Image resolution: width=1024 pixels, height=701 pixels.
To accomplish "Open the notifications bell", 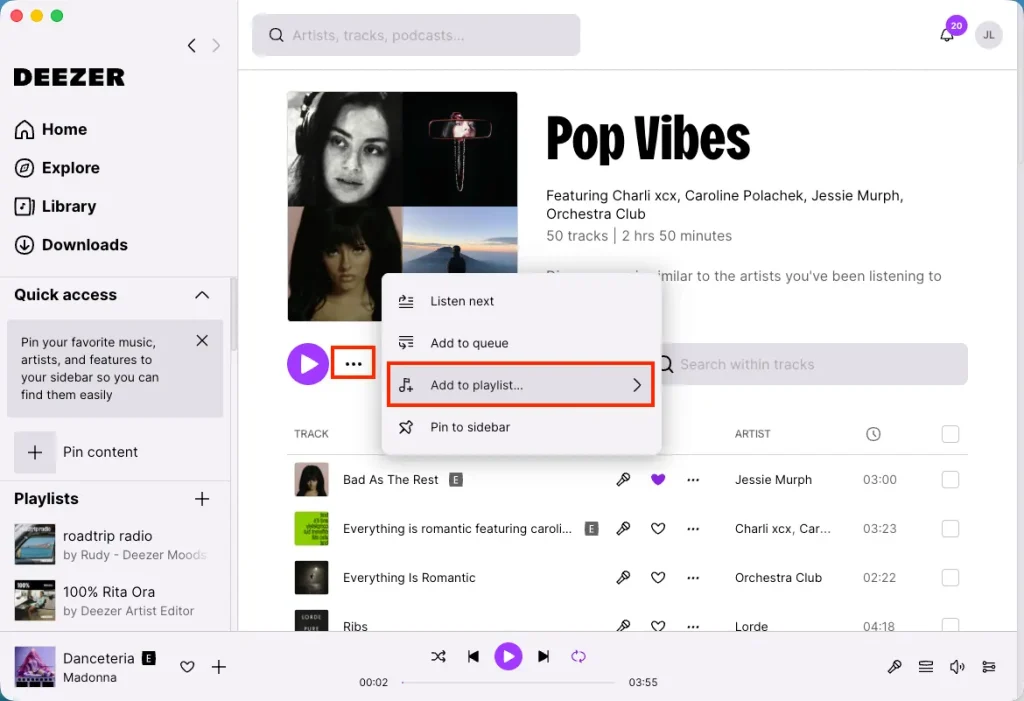I will (x=946, y=35).
